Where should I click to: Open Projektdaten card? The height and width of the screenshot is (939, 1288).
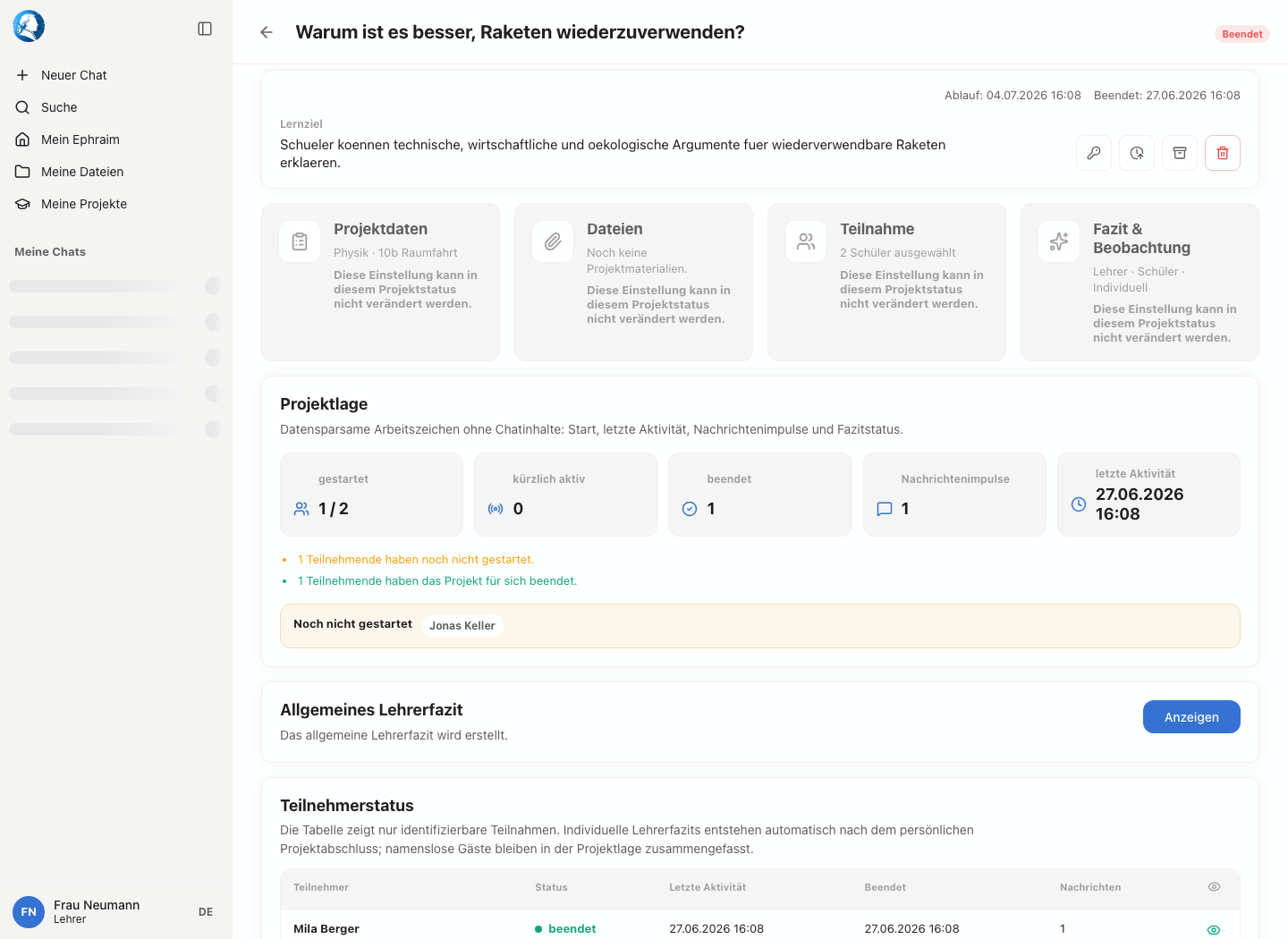380,283
